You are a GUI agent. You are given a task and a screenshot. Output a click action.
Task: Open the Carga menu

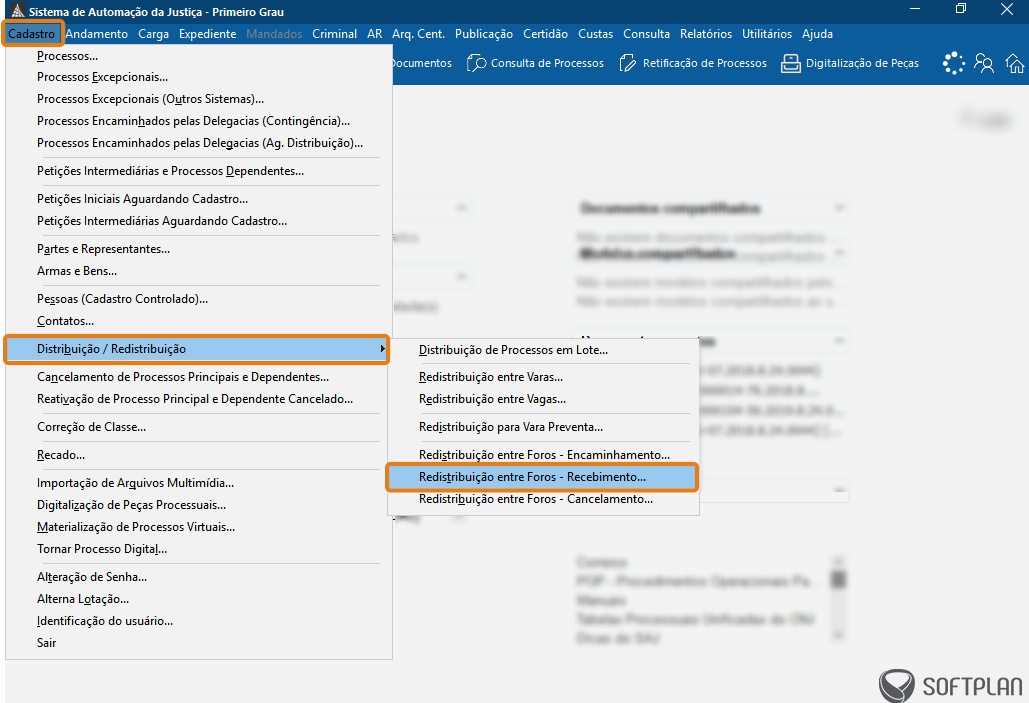click(x=154, y=33)
